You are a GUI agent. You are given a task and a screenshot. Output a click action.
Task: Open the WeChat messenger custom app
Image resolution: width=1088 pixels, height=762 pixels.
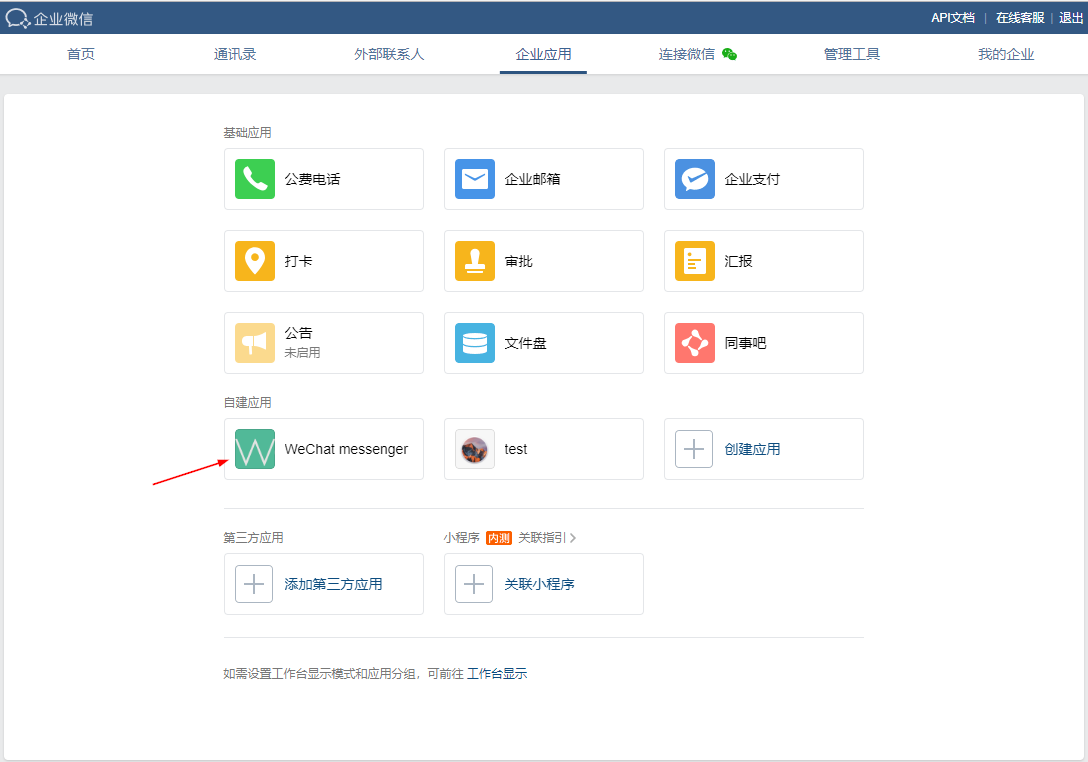[324, 449]
